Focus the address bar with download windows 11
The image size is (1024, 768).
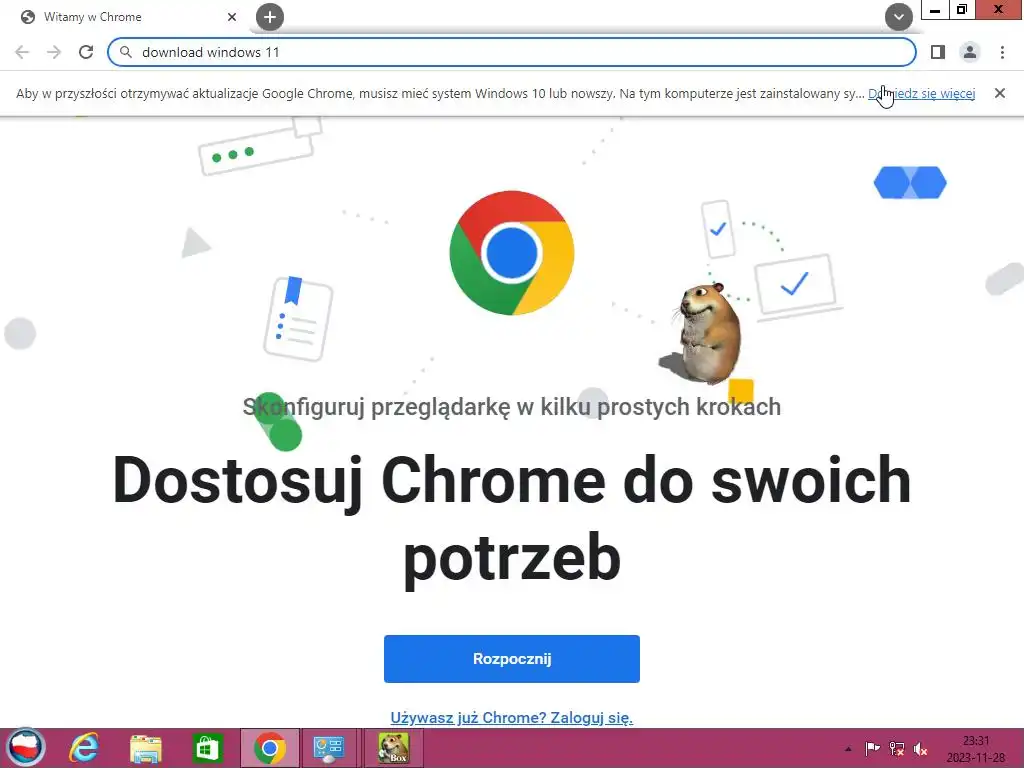coord(511,52)
